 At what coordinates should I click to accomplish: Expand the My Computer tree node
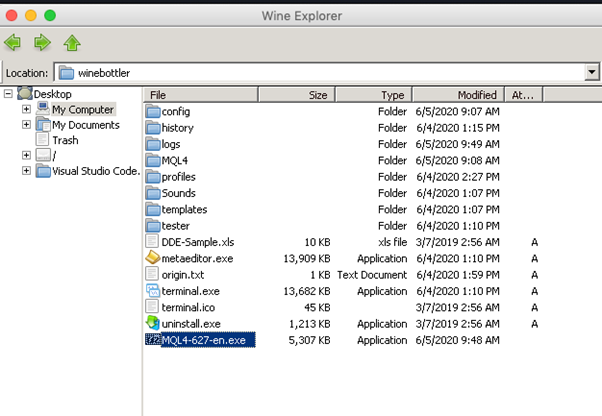coord(26,109)
